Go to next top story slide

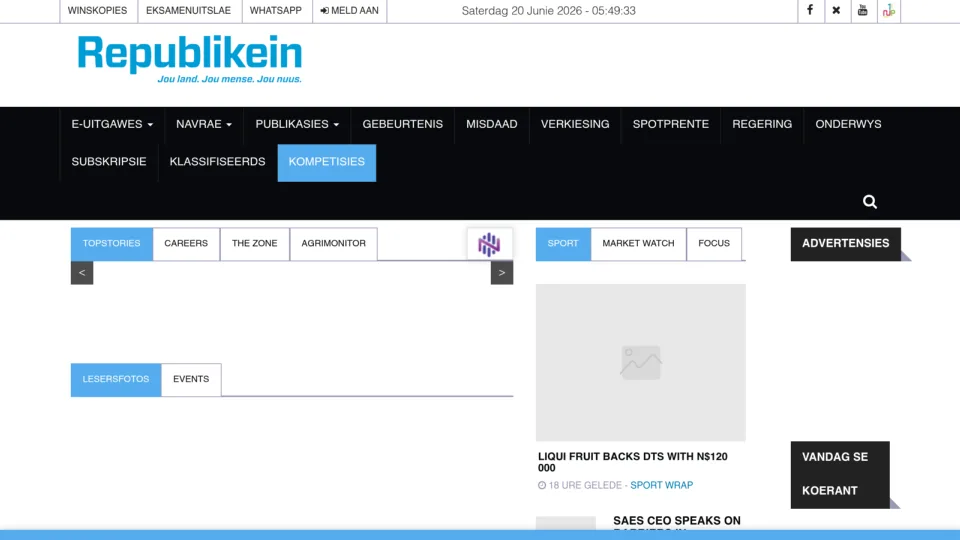502,273
